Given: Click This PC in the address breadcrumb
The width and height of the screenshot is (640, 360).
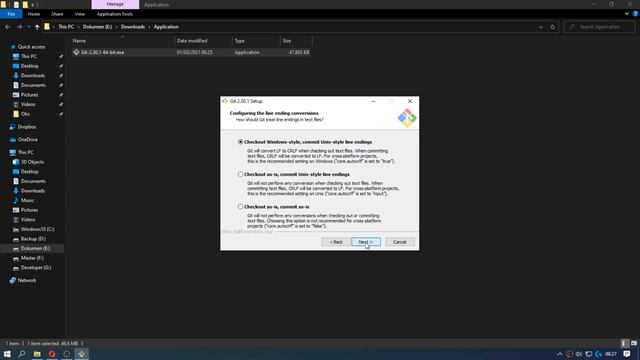Looking at the screenshot, I should (66, 27).
